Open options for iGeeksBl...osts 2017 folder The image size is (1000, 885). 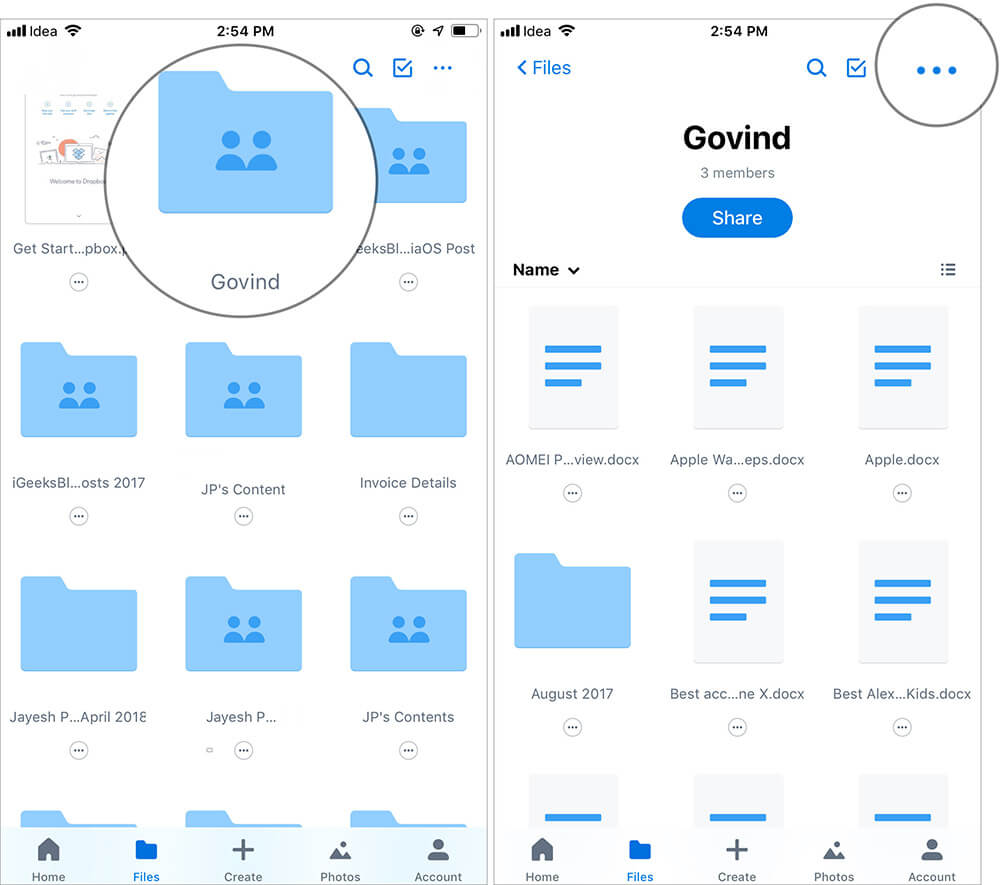78,516
